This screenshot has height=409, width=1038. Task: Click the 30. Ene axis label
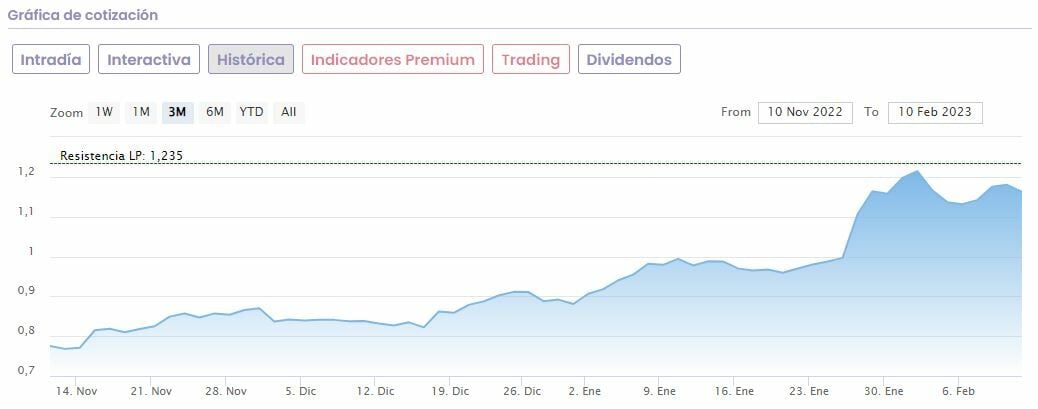883,391
